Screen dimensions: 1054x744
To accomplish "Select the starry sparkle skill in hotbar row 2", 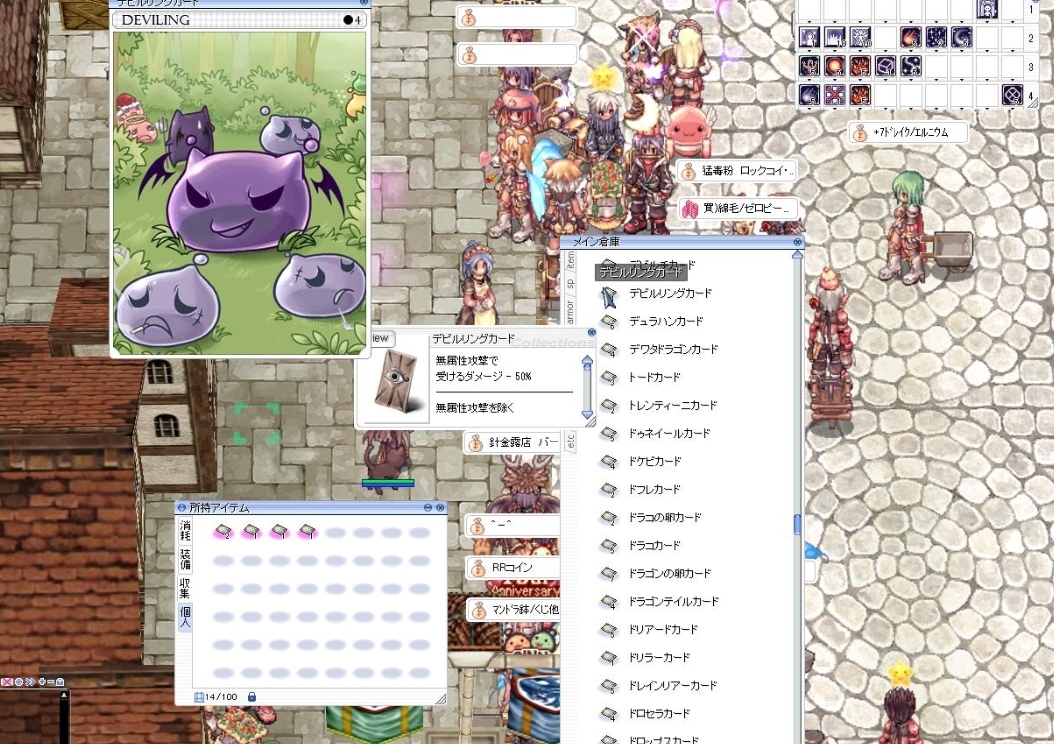I will pyautogui.click(x=936, y=37).
